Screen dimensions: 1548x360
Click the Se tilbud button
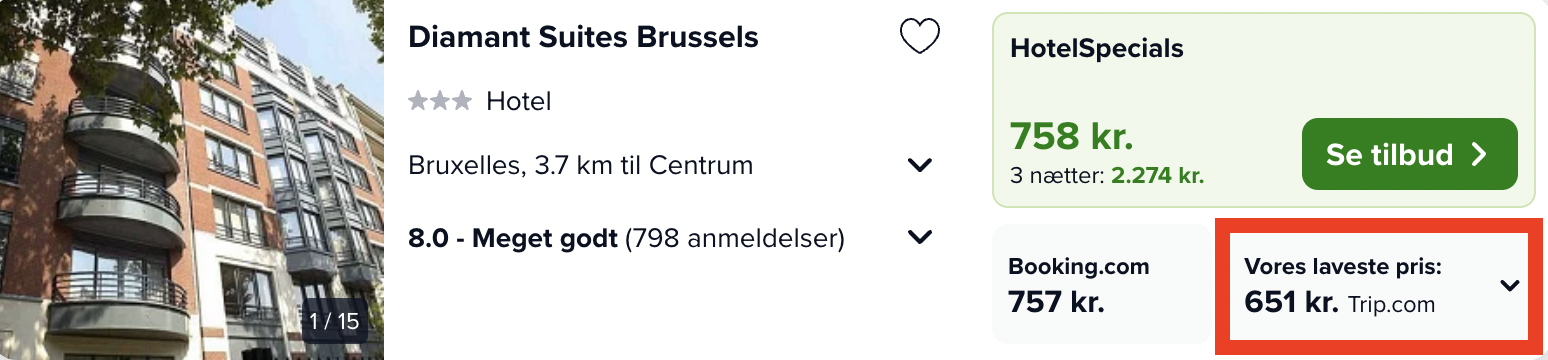pos(1409,154)
